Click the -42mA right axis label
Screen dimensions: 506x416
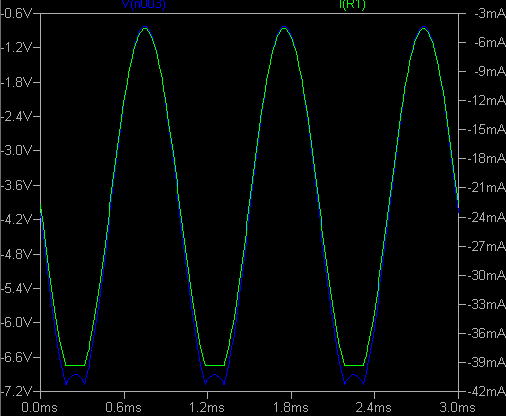coord(487,391)
